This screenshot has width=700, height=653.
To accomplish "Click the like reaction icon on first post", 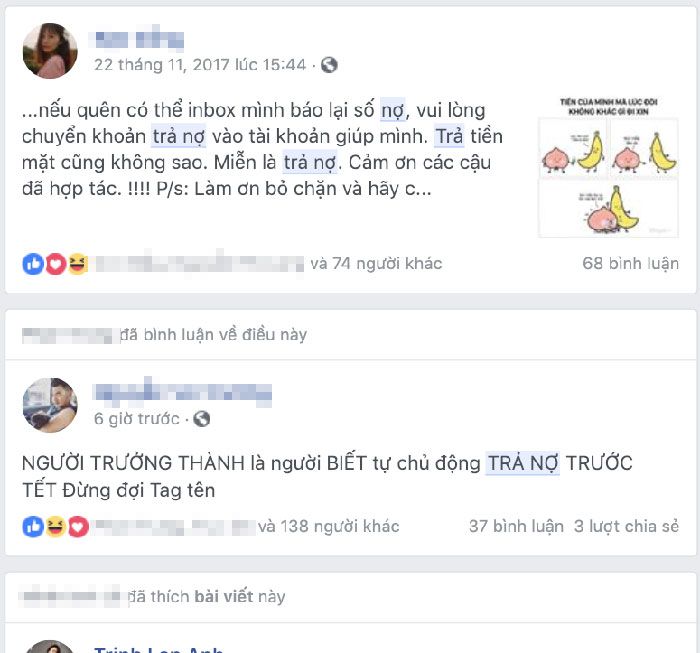I will [x=33, y=264].
